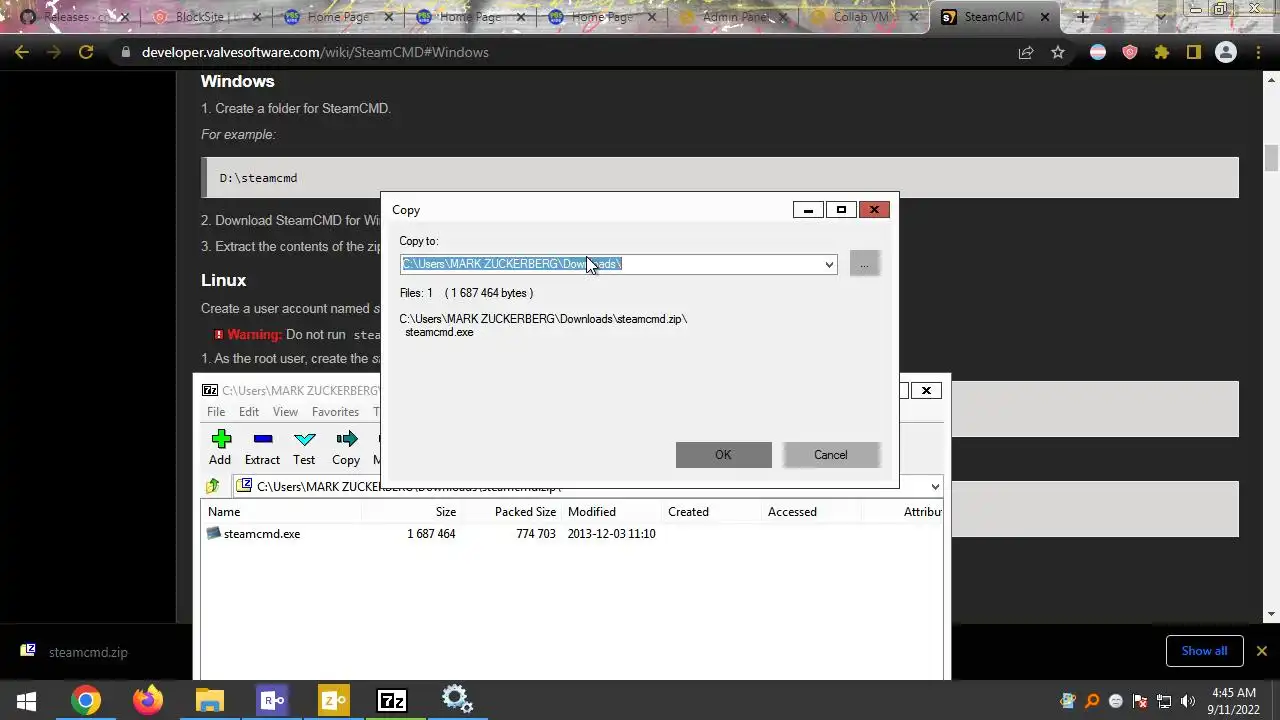Click the Chrome address bar URL
Image resolution: width=1280 pixels, height=720 pixels.
coord(315,52)
